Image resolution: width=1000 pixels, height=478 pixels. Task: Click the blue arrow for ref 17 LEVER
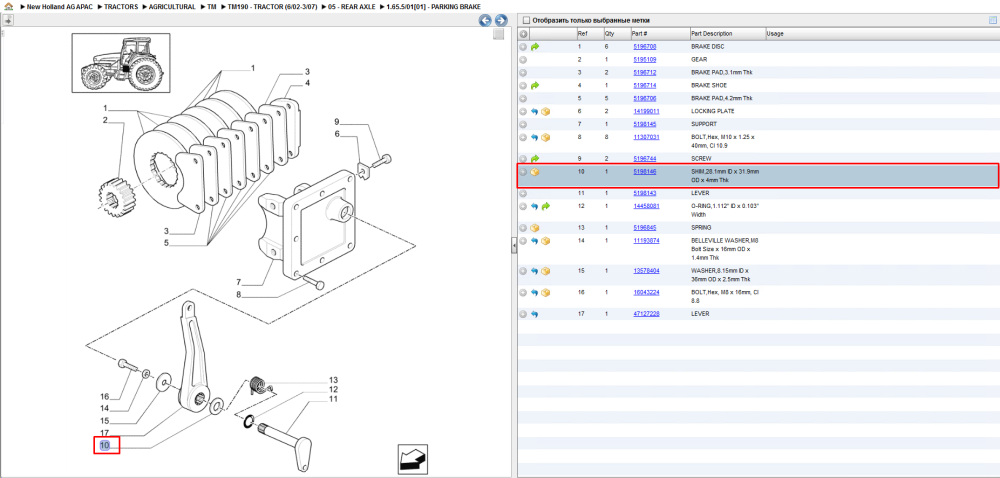point(534,314)
